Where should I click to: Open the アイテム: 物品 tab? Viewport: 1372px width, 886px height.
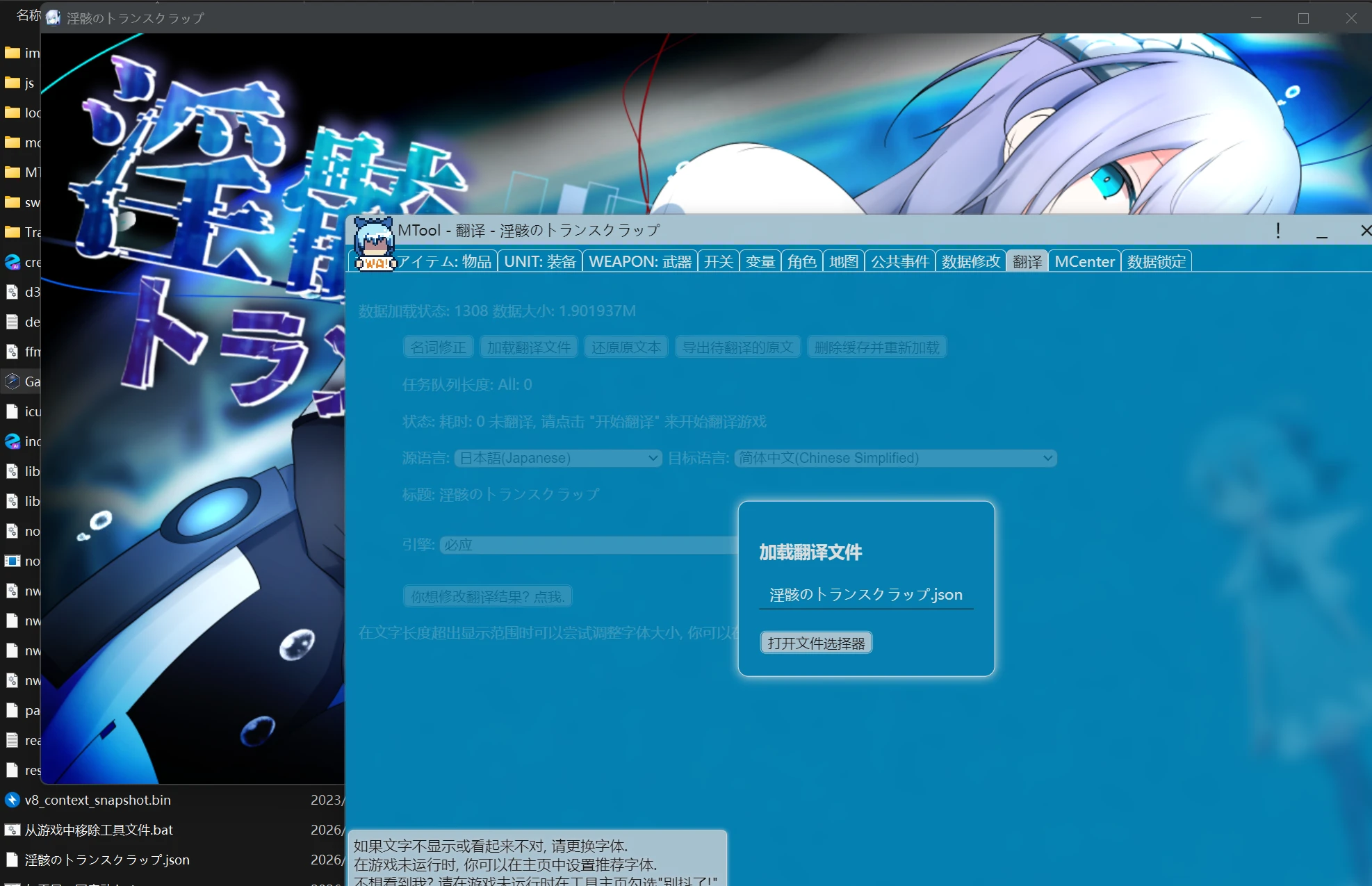tap(444, 261)
